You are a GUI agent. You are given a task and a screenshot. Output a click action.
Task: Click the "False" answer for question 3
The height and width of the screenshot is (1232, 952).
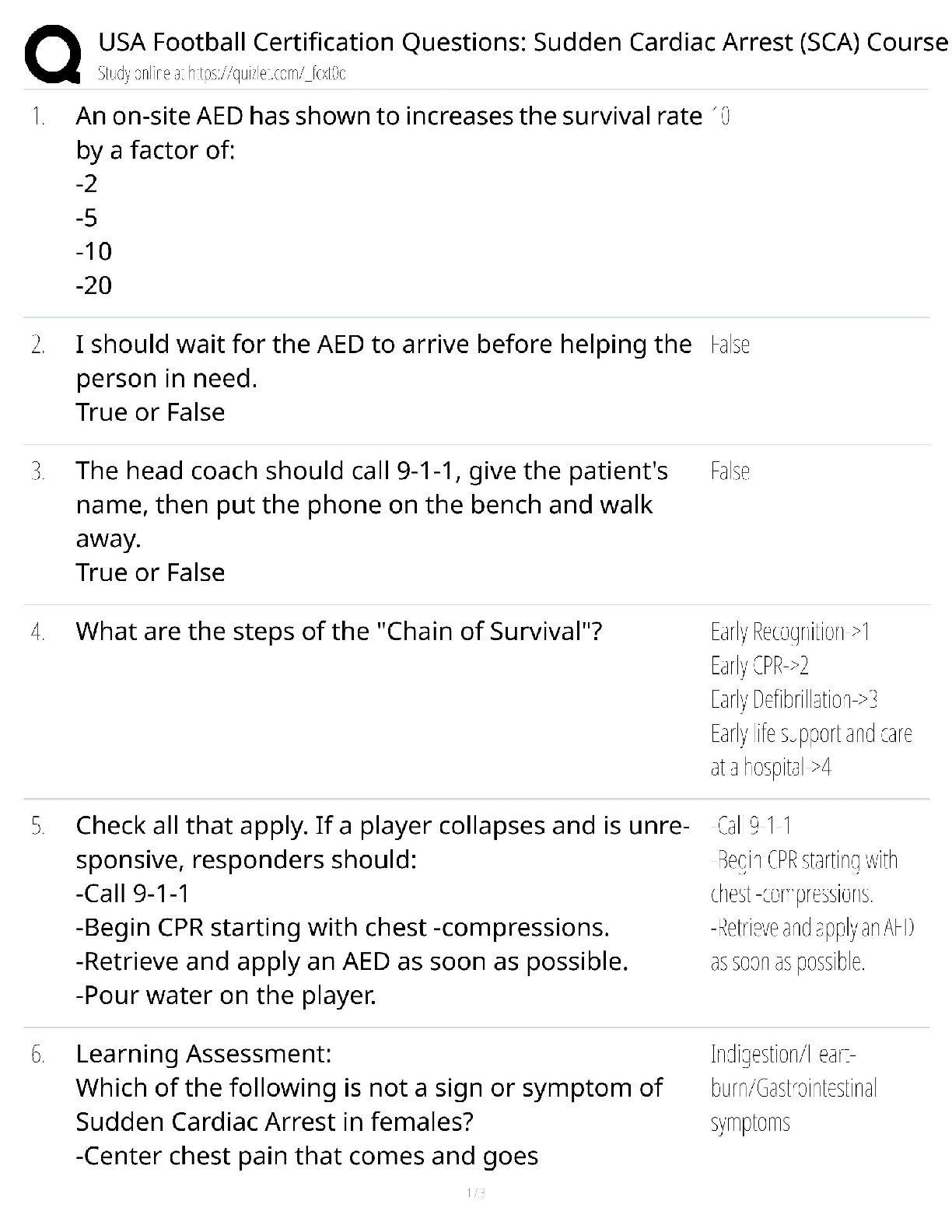[x=730, y=471]
